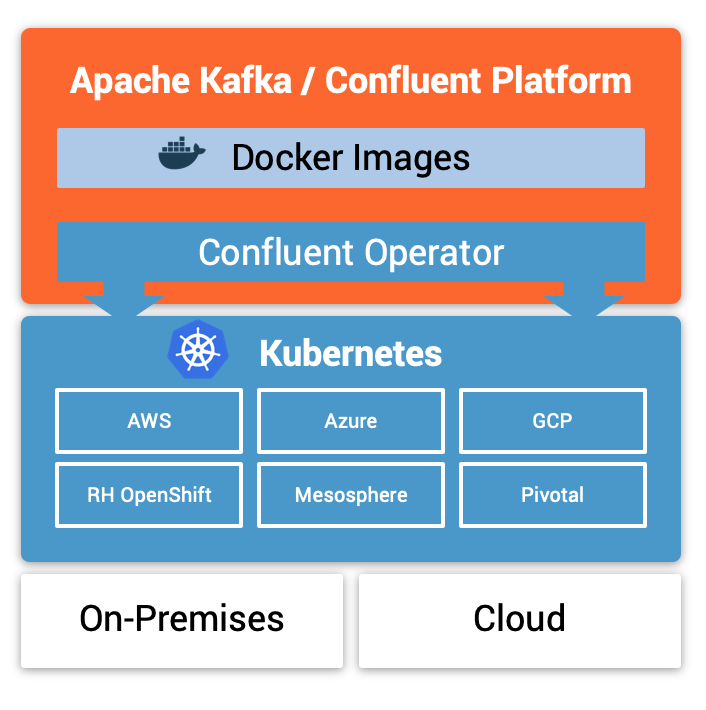Screen dimensions: 706x710
Task: Click the right downward connector arrow
Action: pos(584,299)
